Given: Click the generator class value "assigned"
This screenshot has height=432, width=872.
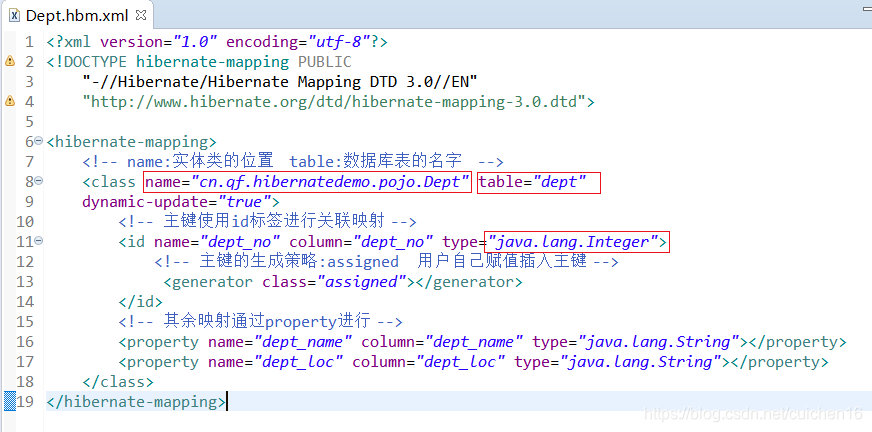Looking at the screenshot, I should [x=361, y=282].
